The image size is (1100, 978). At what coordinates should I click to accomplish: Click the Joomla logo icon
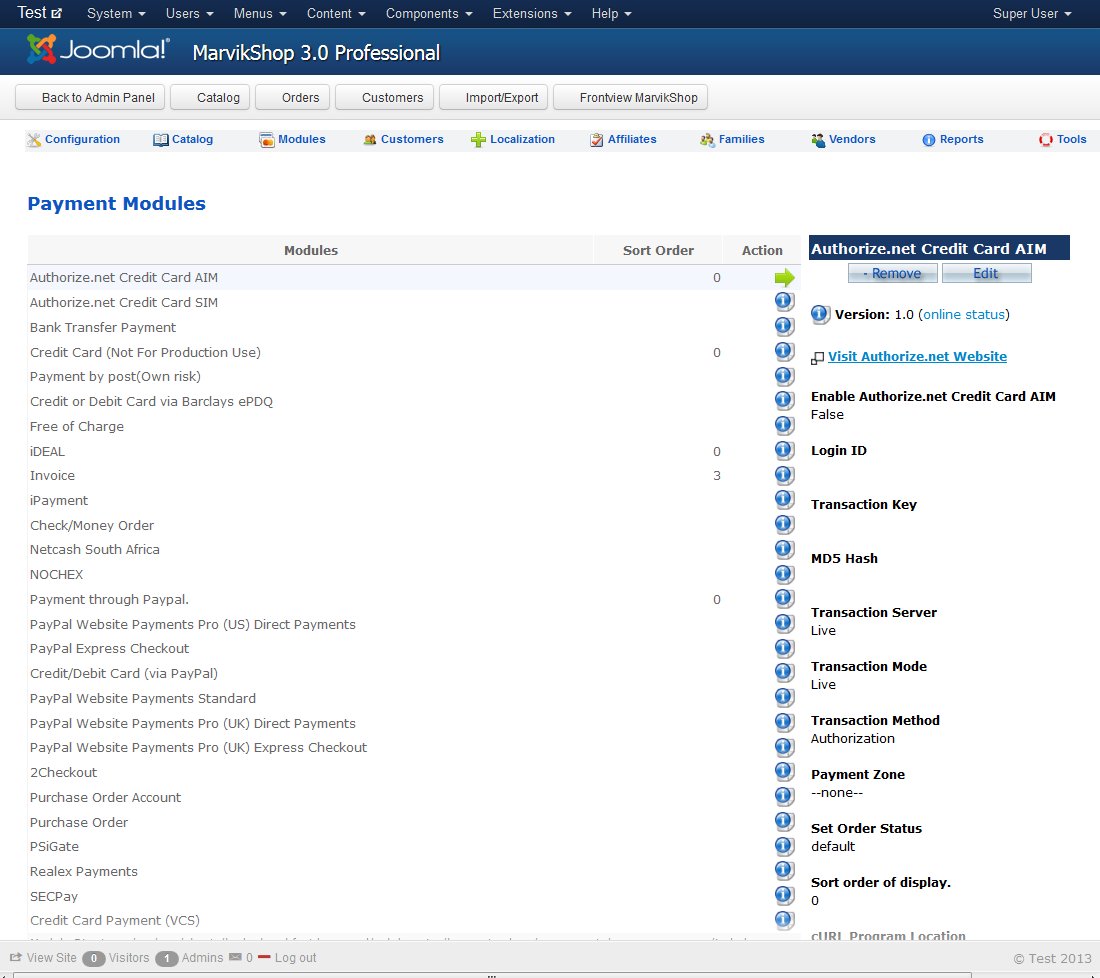point(41,49)
